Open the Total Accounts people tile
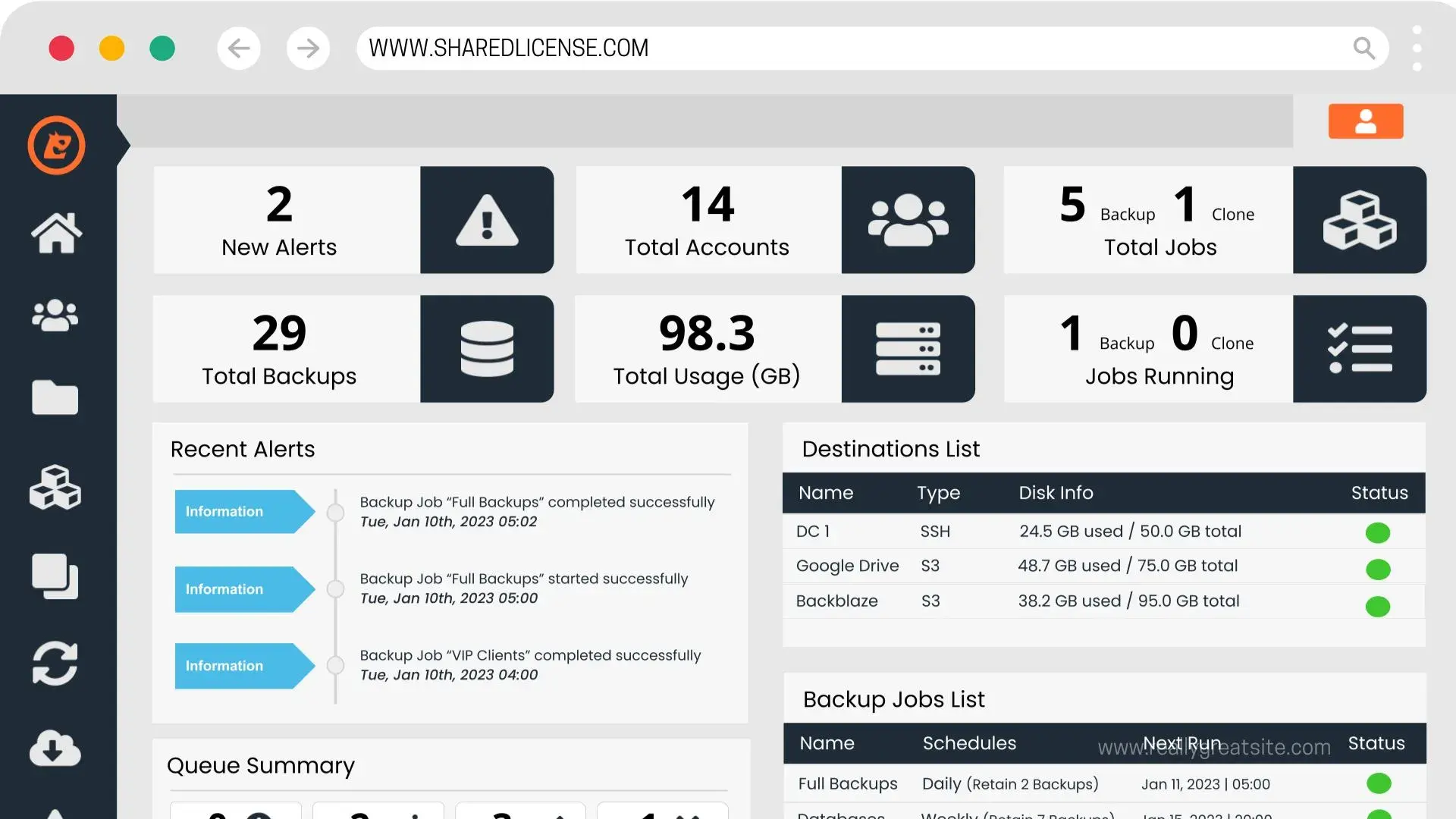The width and height of the screenshot is (1456, 819). [908, 220]
